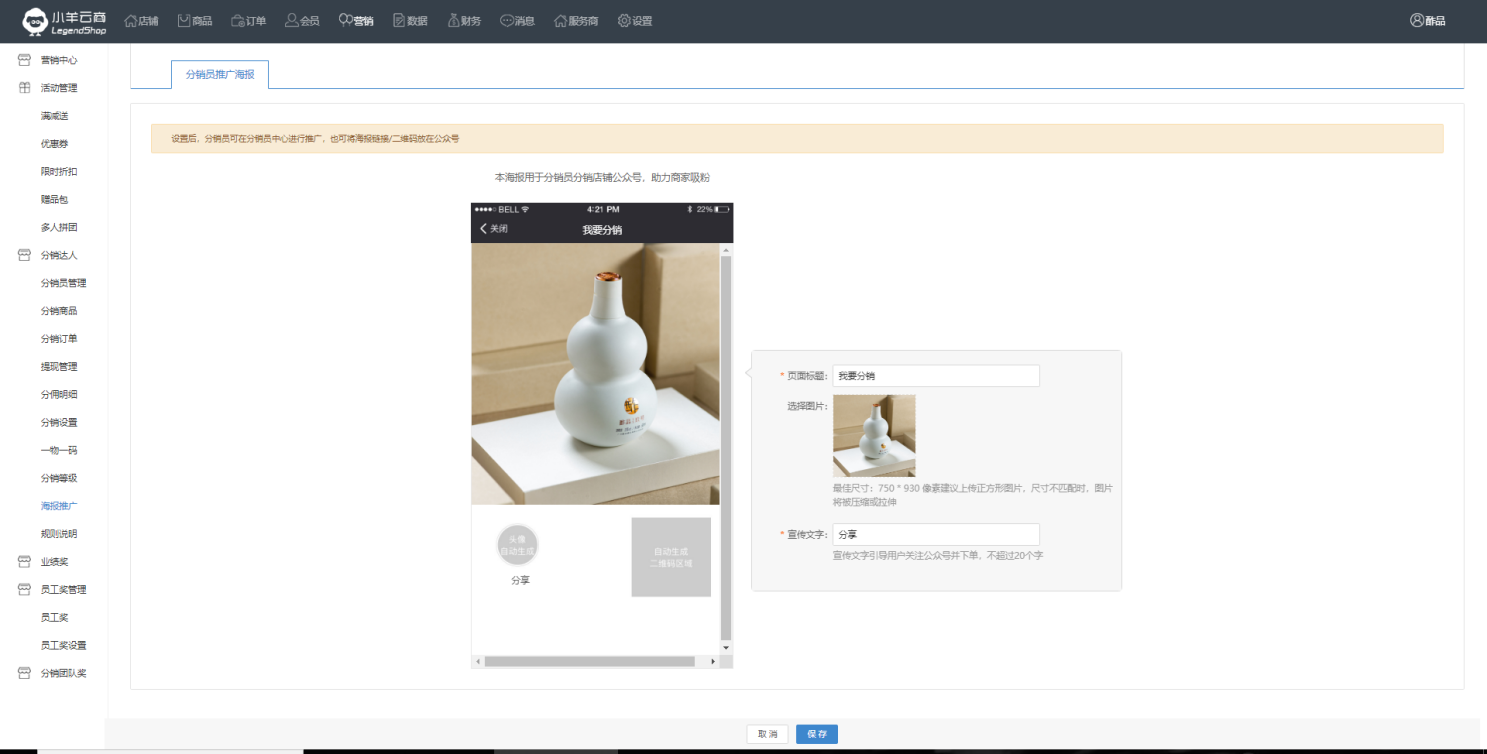
Task: Select the 分销员推广海报 tab
Action: coord(219,75)
